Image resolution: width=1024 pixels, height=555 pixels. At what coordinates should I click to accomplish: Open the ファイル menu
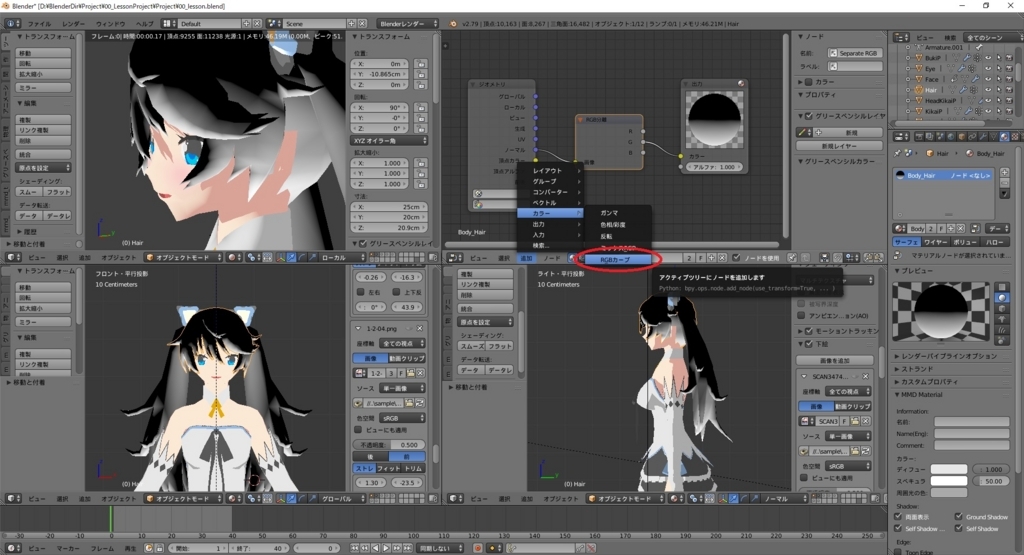[x=39, y=24]
